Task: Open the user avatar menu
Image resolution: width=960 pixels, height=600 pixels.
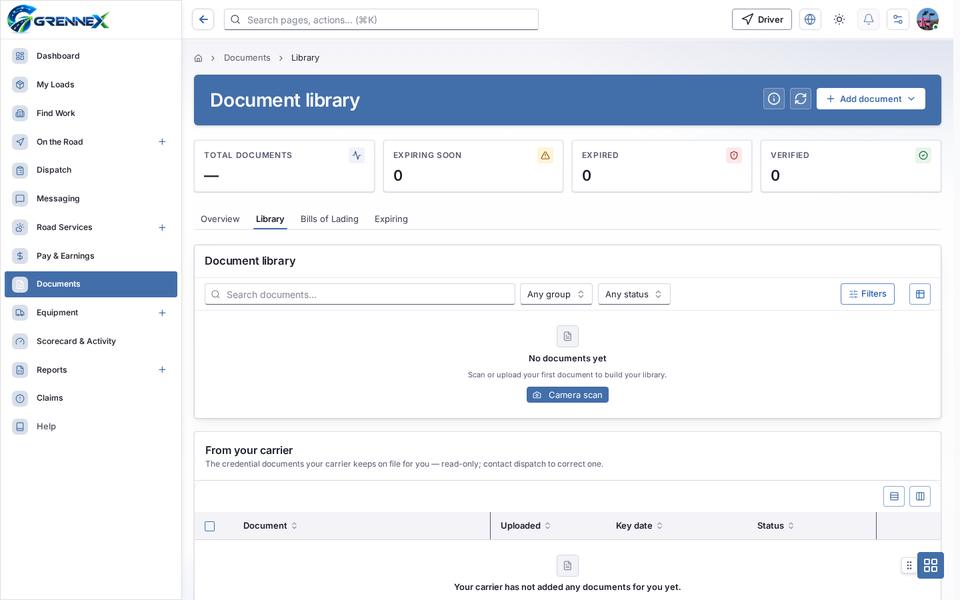Action: (x=928, y=20)
